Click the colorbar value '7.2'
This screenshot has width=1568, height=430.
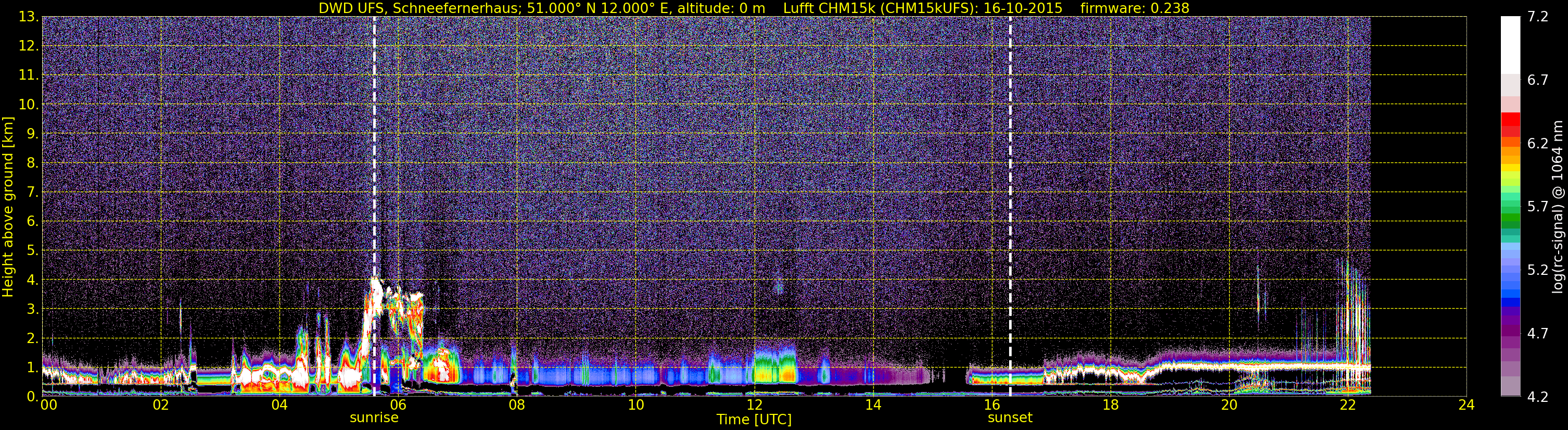click(1538, 17)
